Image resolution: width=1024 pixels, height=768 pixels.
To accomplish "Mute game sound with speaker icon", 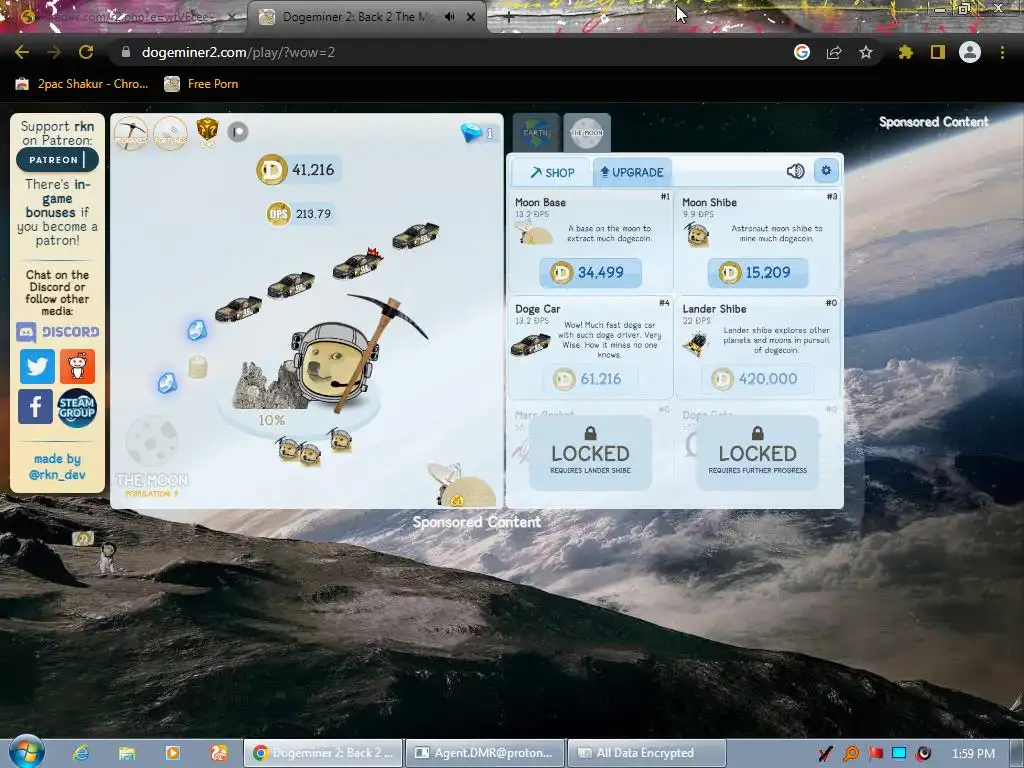I will click(x=795, y=171).
